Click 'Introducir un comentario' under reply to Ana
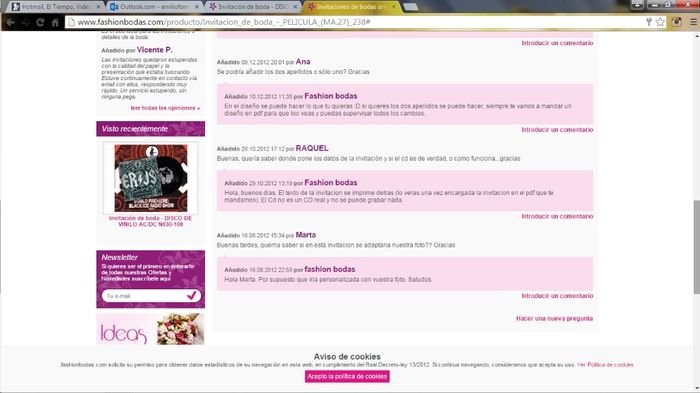The width and height of the screenshot is (700, 393). coord(557,130)
